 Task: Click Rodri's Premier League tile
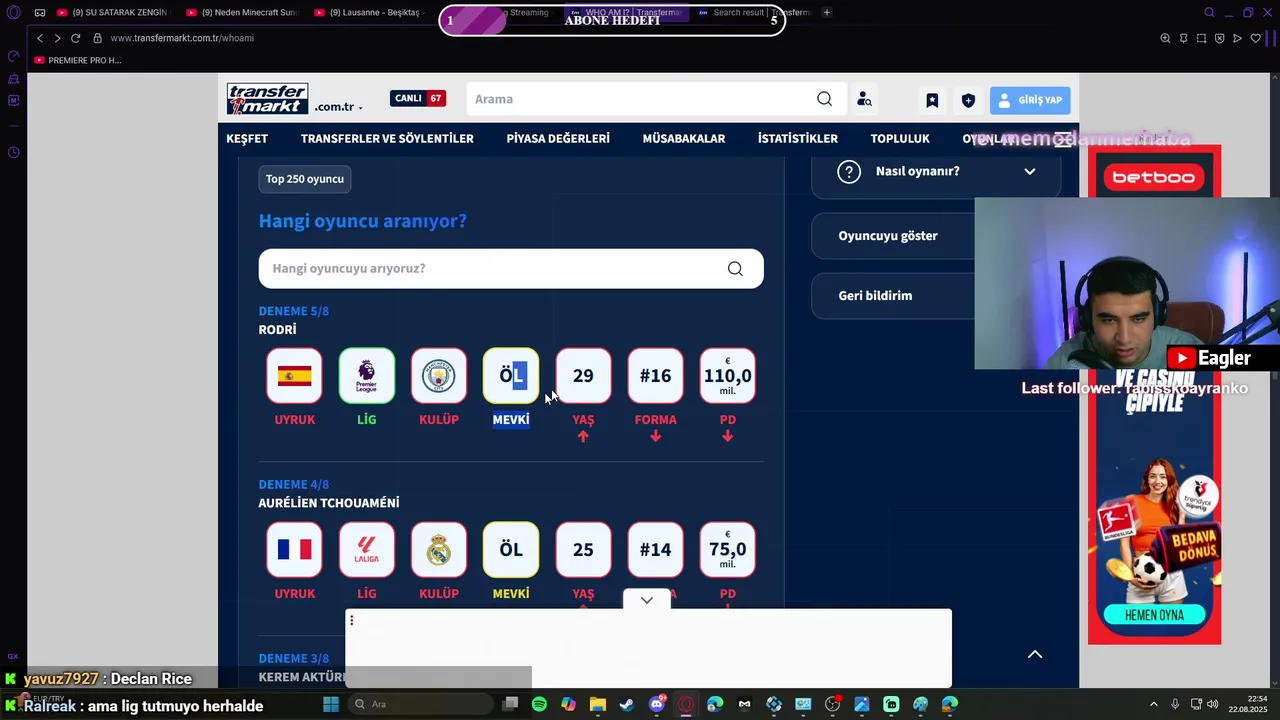click(x=367, y=376)
